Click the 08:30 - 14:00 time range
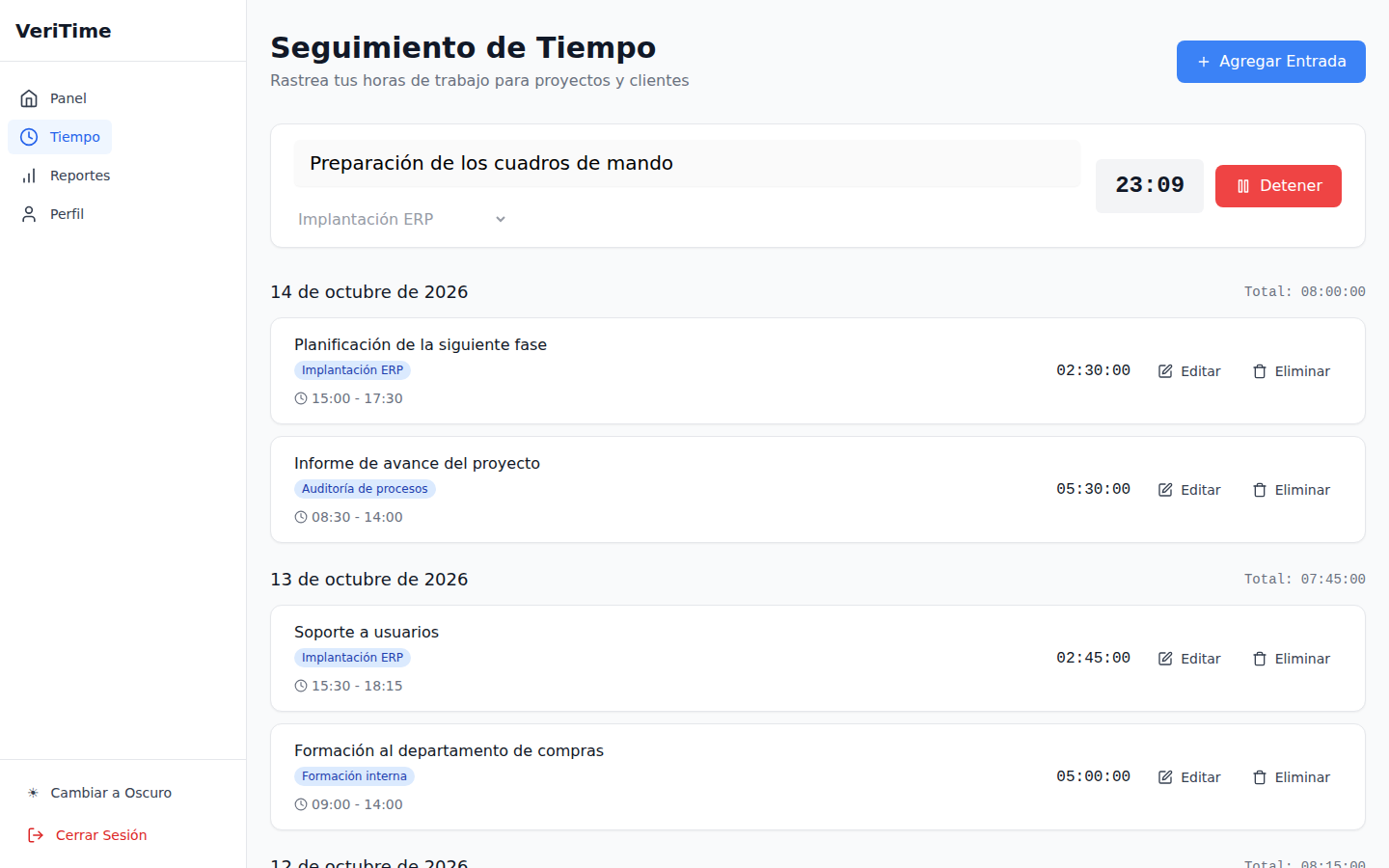Screen dimensions: 1389x868 click(x=357, y=517)
